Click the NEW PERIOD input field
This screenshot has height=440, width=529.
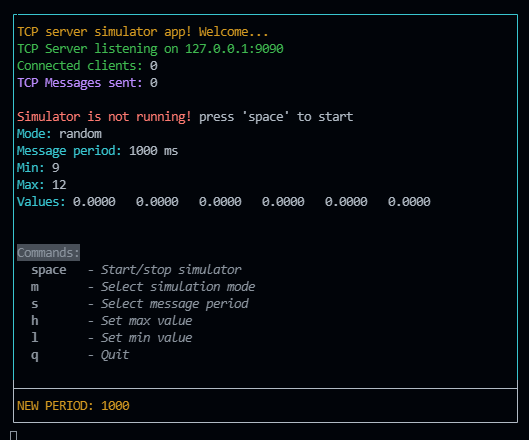click(x=266, y=406)
